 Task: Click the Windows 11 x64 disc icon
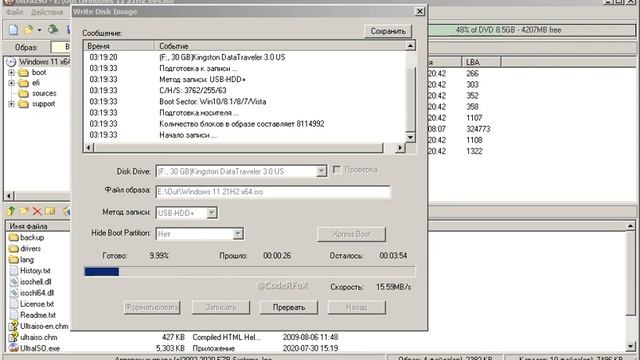coord(11,62)
